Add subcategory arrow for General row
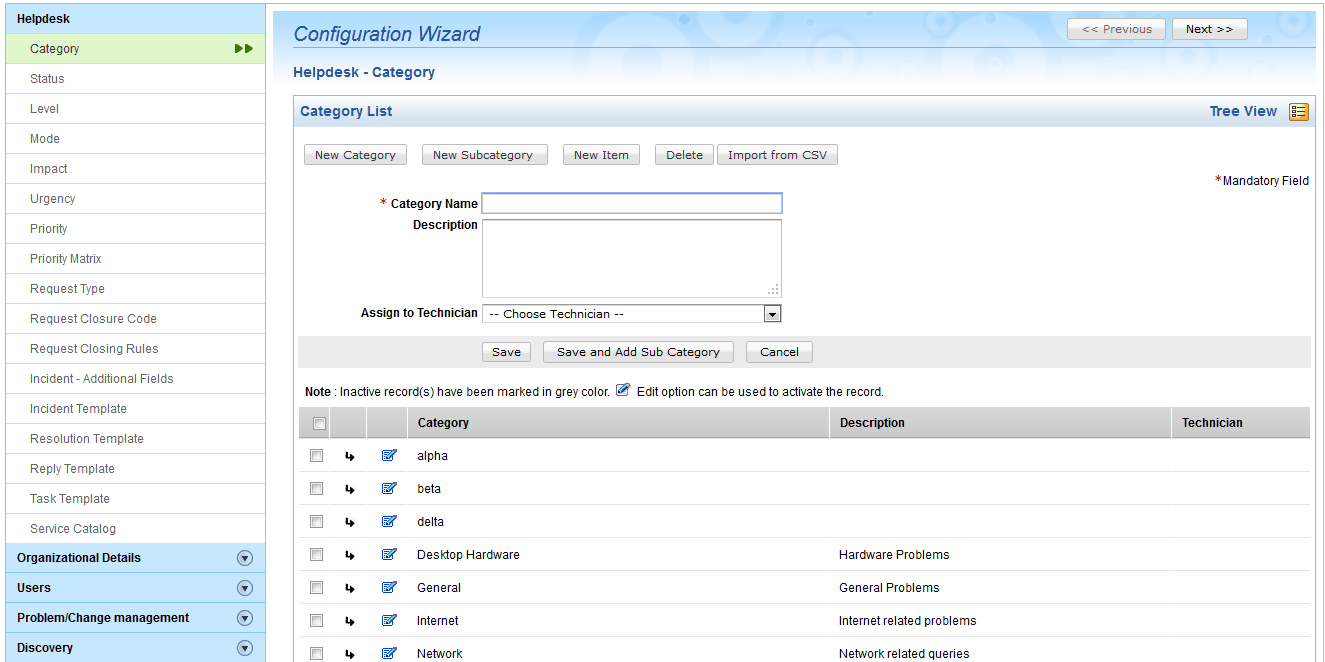The image size is (1325, 662). click(349, 589)
